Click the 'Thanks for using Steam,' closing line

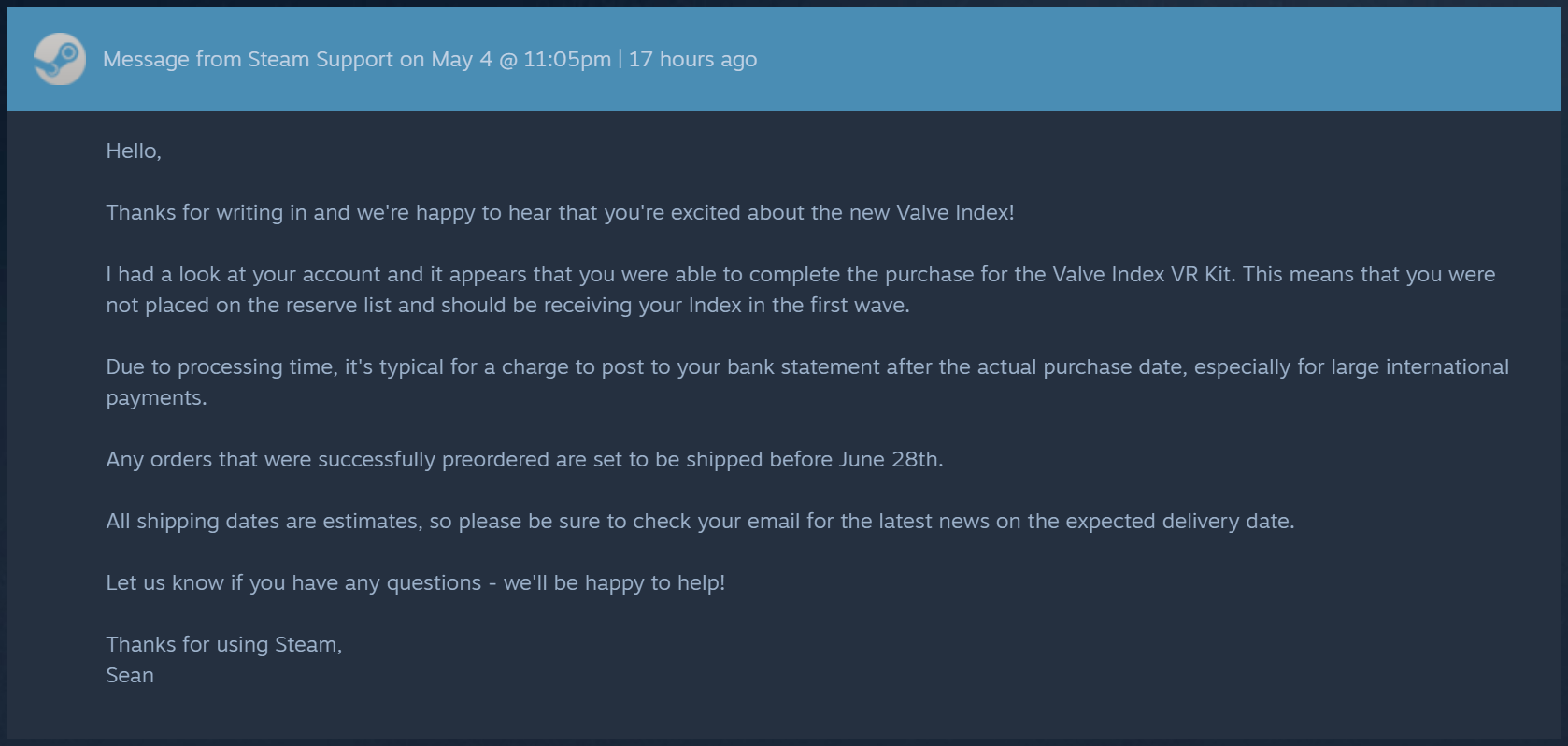223,644
